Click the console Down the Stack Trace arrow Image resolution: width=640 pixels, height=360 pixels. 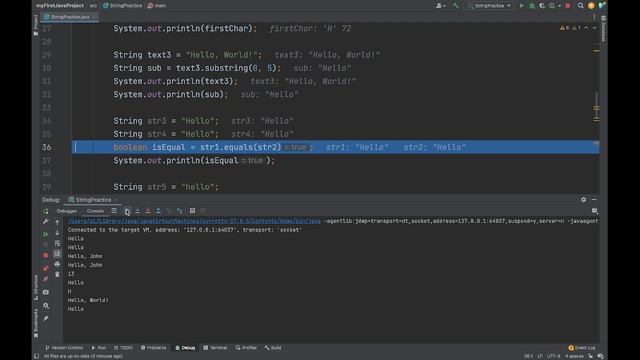(x=57, y=233)
